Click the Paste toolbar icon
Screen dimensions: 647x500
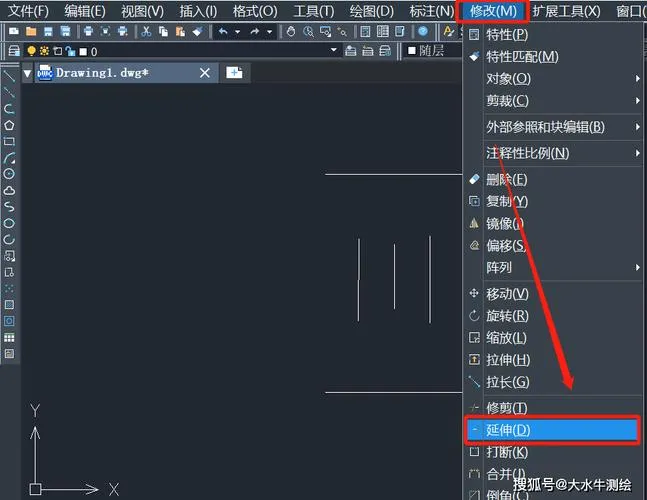[x=180, y=31]
